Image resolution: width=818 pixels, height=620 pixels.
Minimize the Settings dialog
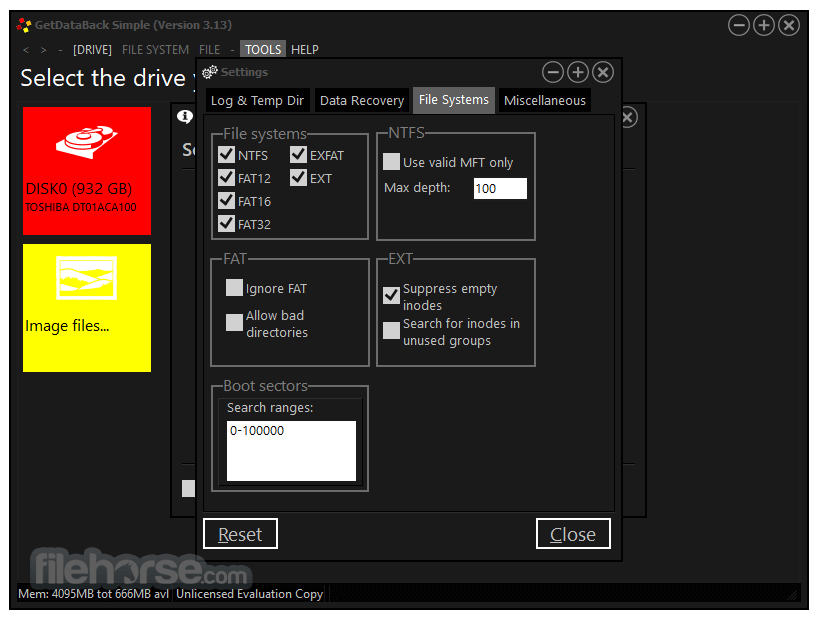(x=552, y=72)
